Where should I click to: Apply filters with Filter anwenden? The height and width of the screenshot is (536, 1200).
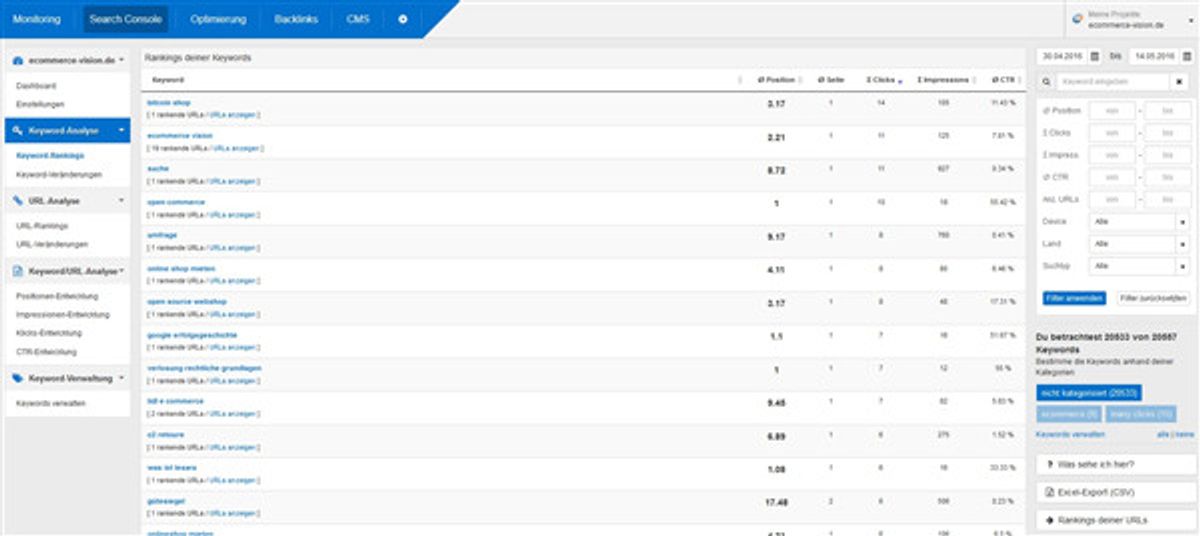click(x=1074, y=298)
